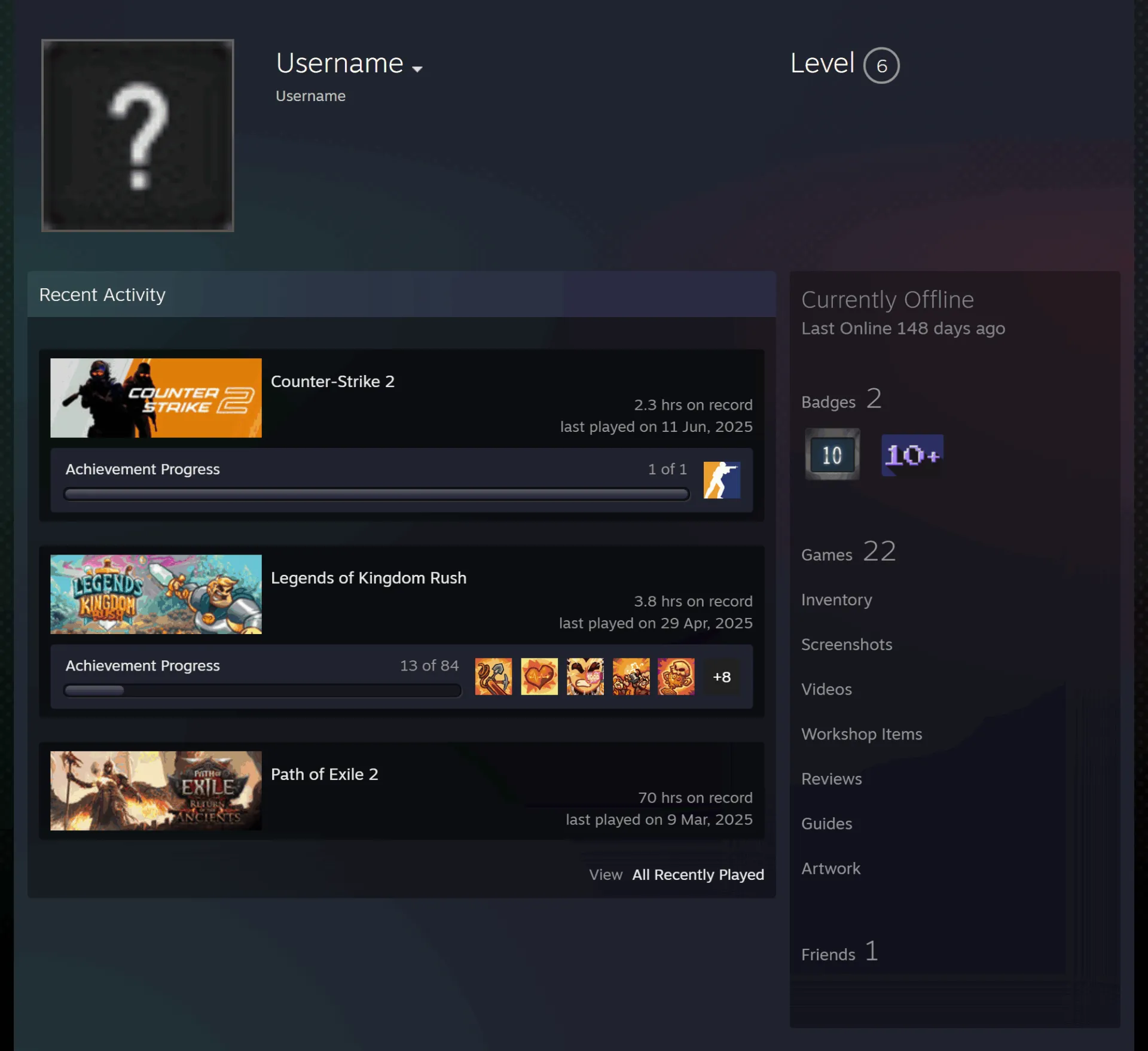The image size is (1148, 1051).
Task: Open Legends of Kingdom Rush banner image
Action: click(156, 594)
